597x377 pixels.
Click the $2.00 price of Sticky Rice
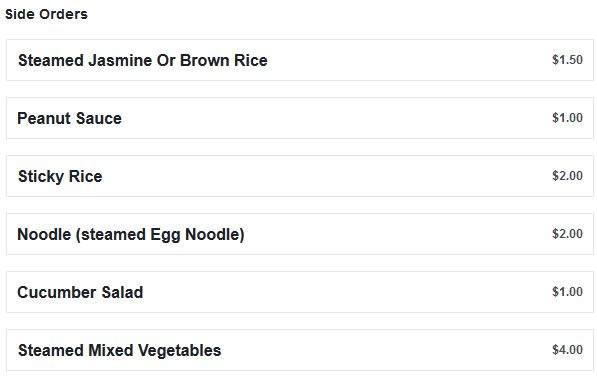tap(567, 176)
